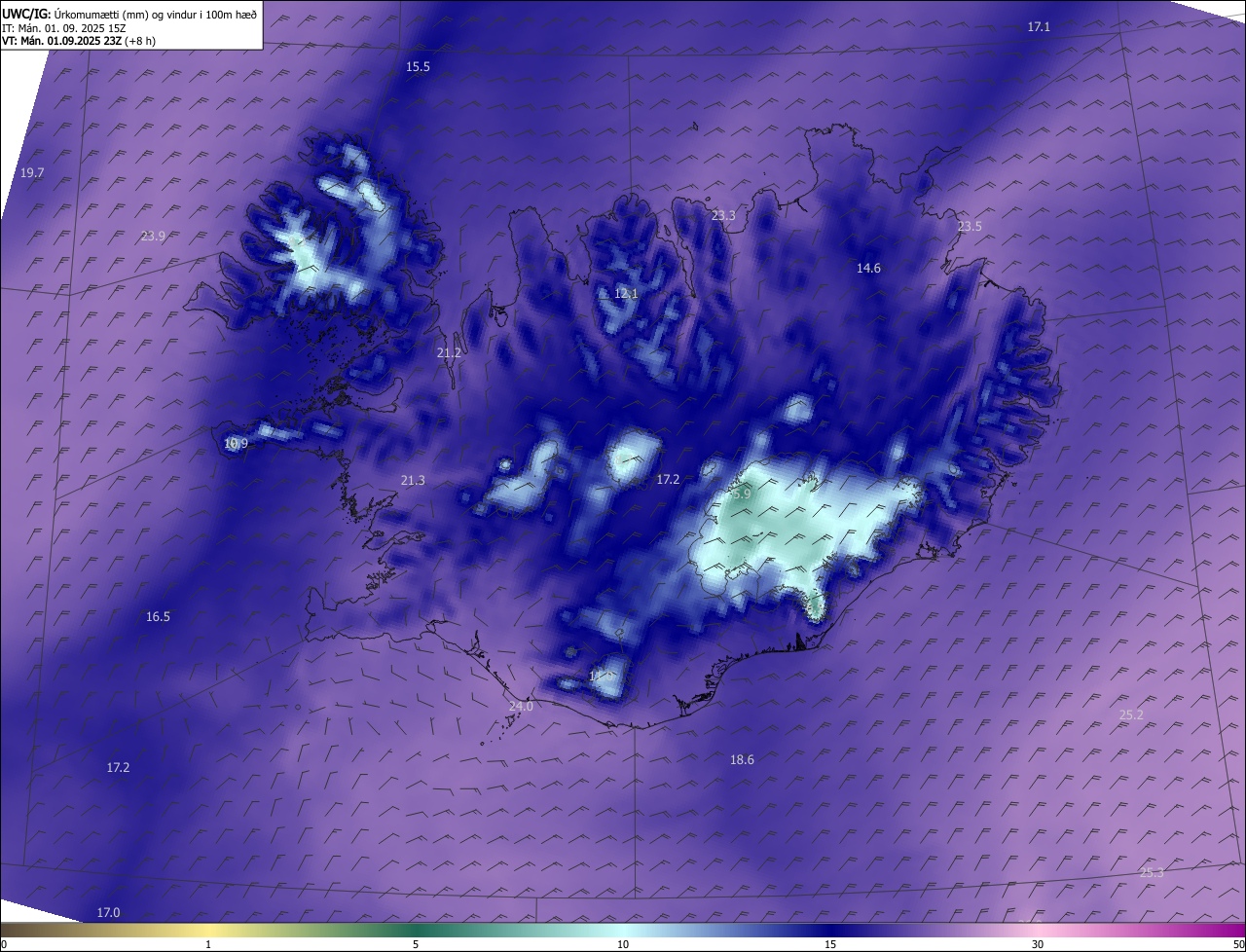The height and width of the screenshot is (952, 1246).
Task: Click the 17.1 value label
Action: (1039, 27)
